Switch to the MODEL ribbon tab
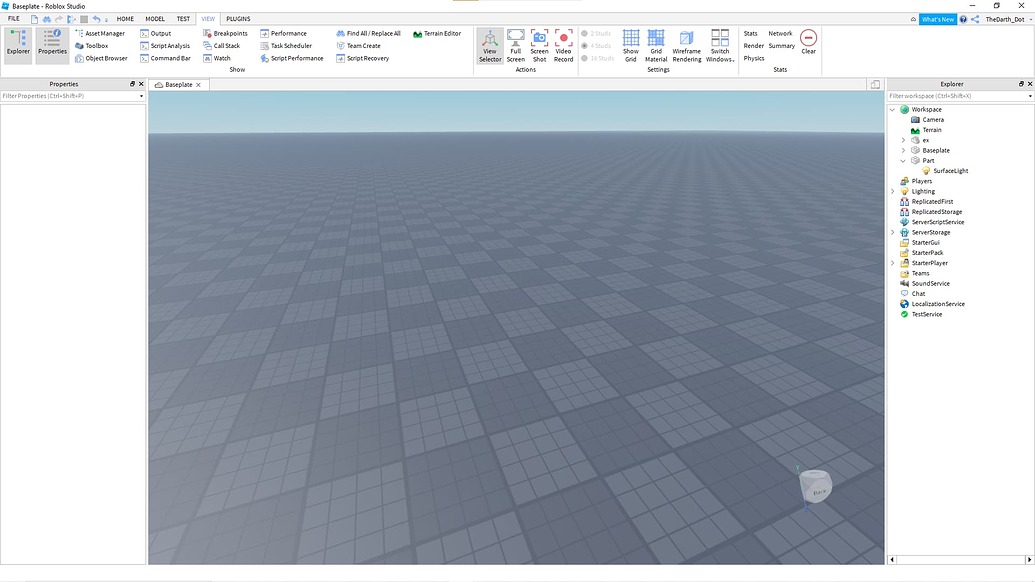 click(x=154, y=18)
